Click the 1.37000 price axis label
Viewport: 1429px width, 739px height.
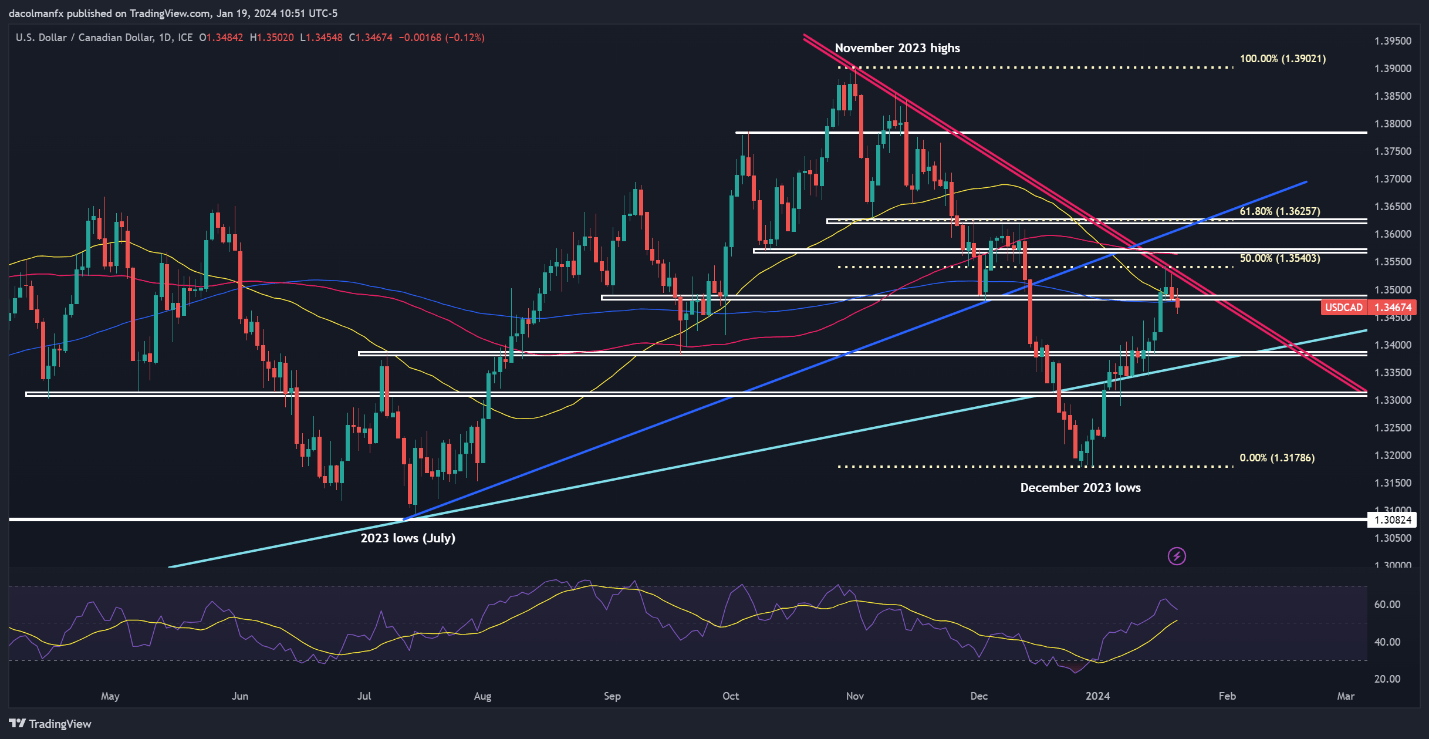tap(1391, 179)
